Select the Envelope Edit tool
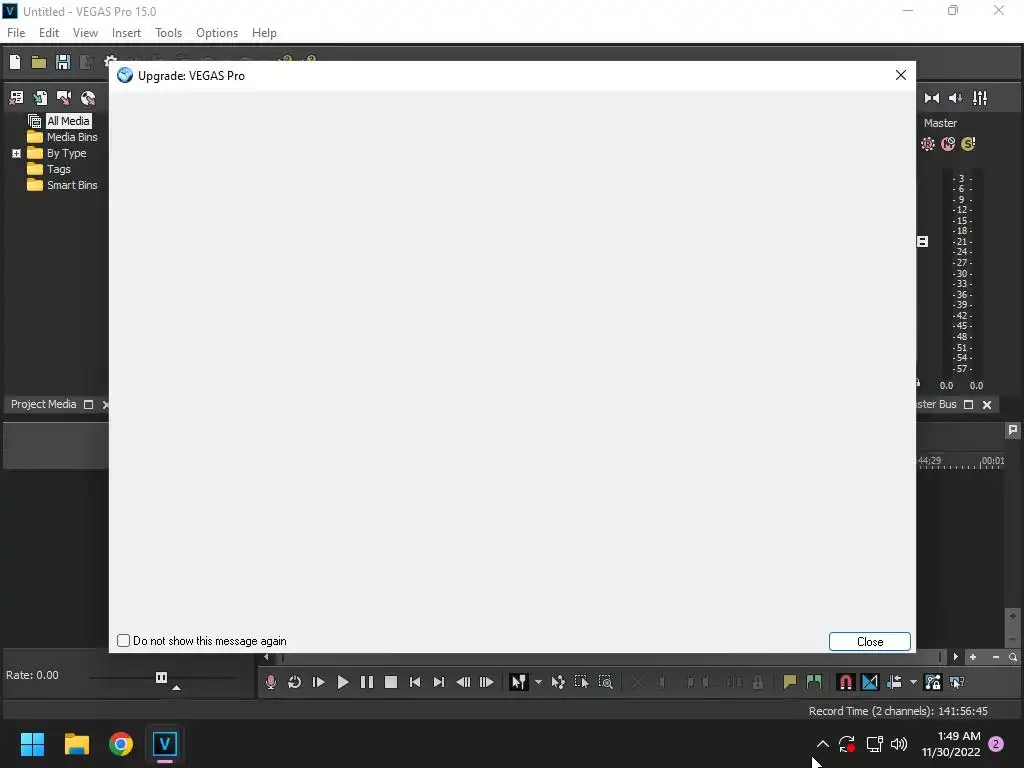 [558, 682]
